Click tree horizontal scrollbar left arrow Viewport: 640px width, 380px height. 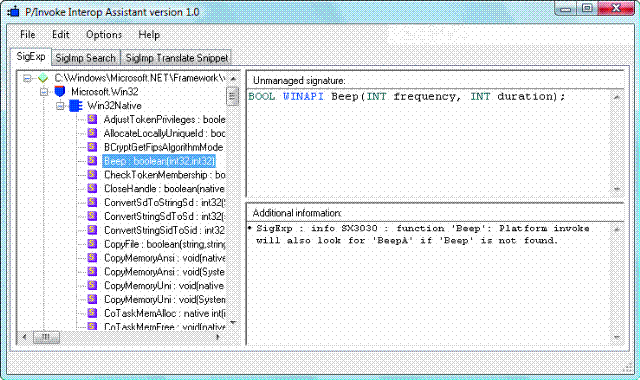(x=24, y=337)
